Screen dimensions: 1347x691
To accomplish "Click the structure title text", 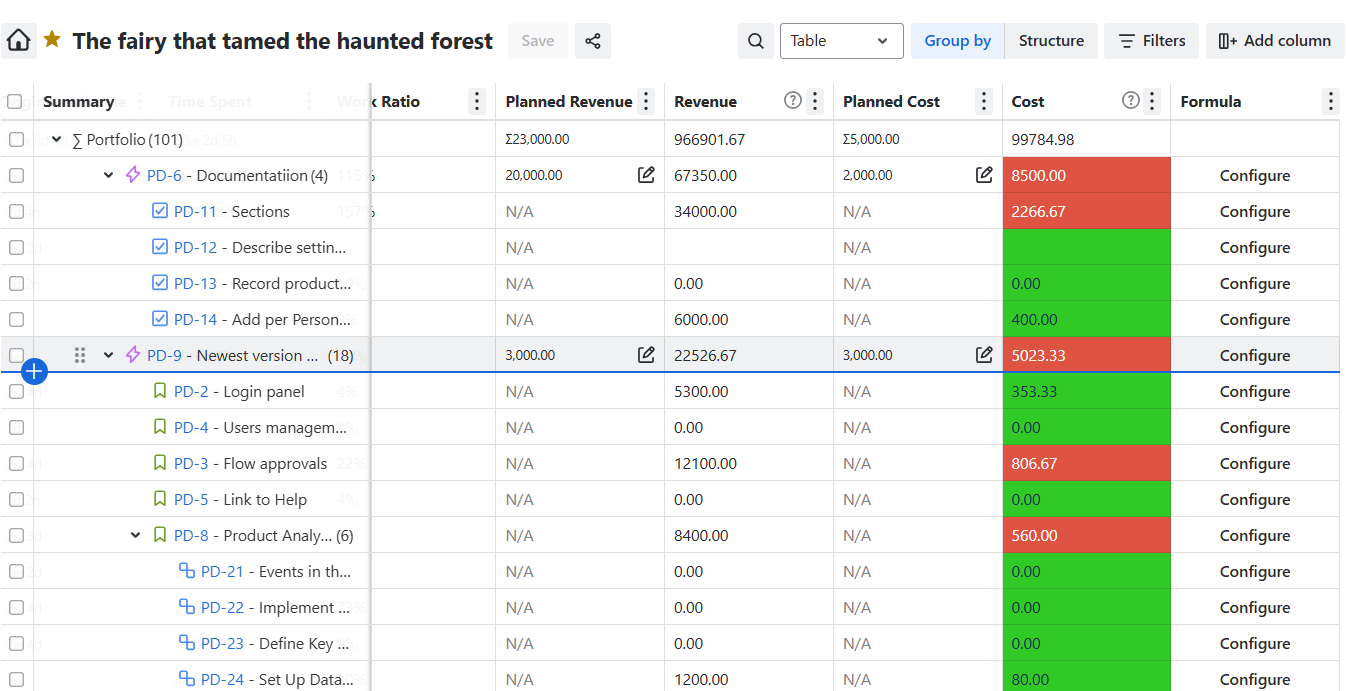I will tap(282, 41).
